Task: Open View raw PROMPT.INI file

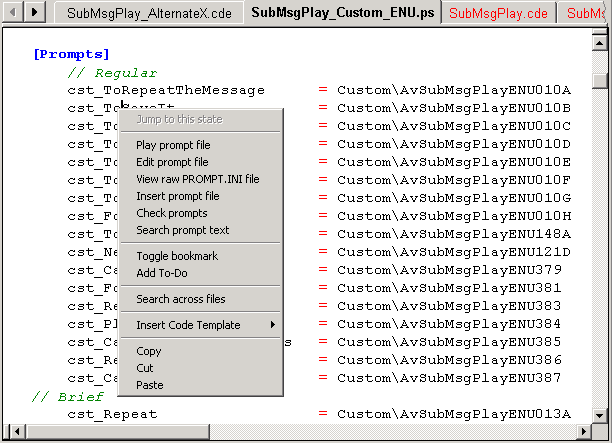Action: point(197,179)
